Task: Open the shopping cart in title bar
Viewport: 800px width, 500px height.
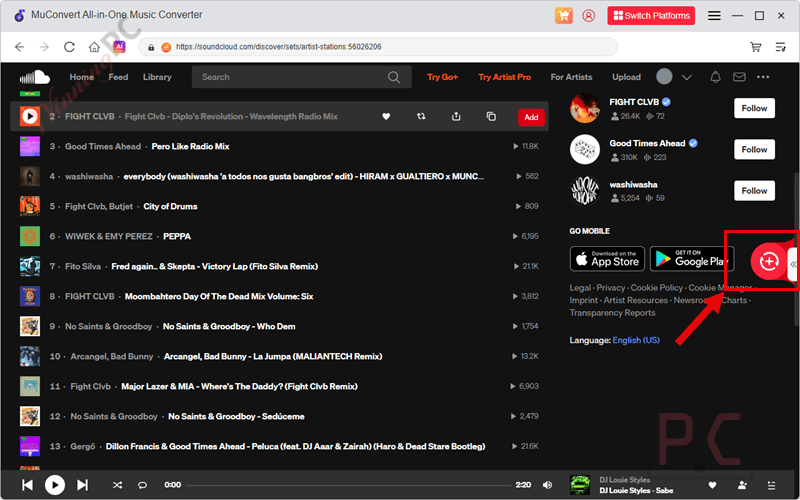Action: (564, 16)
